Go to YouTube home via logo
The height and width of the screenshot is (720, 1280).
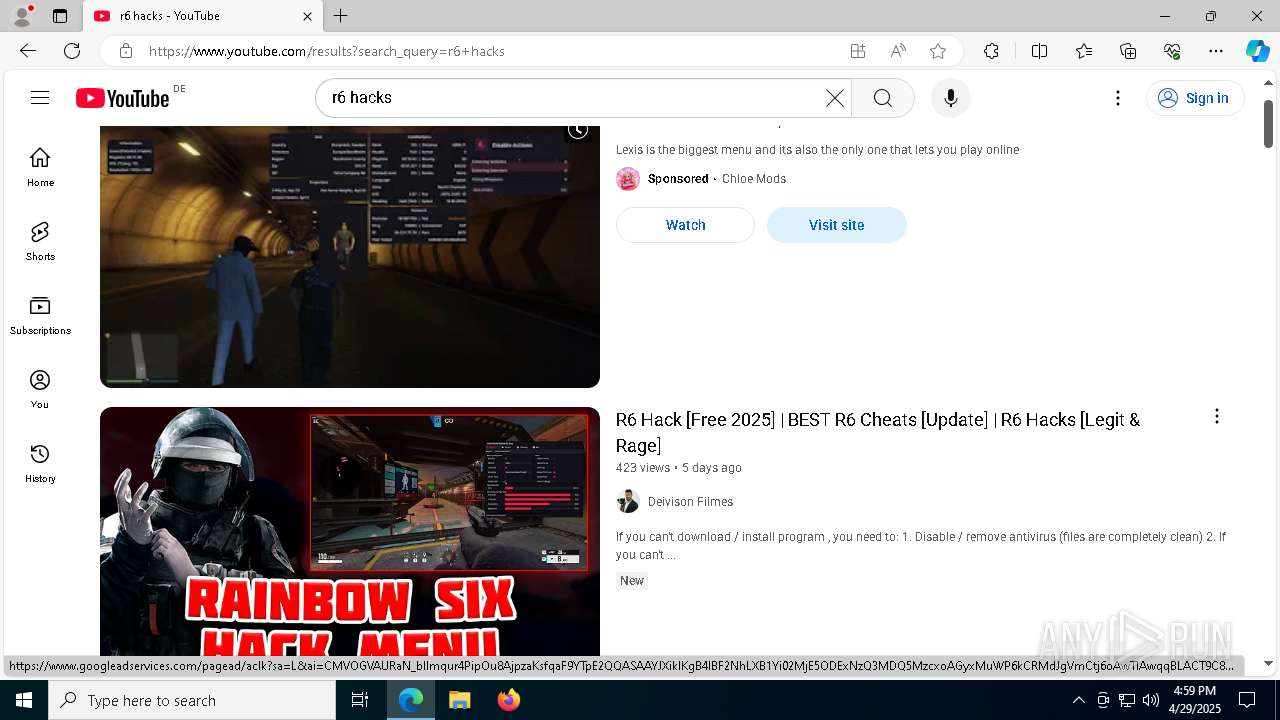[123, 98]
